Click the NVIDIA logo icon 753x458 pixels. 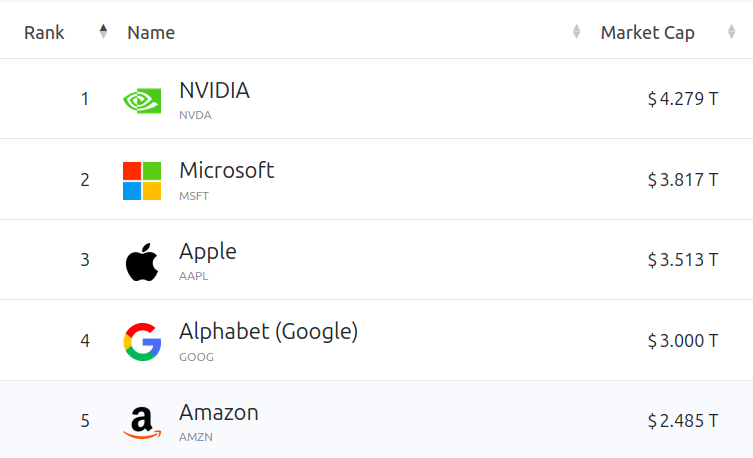tap(142, 99)
